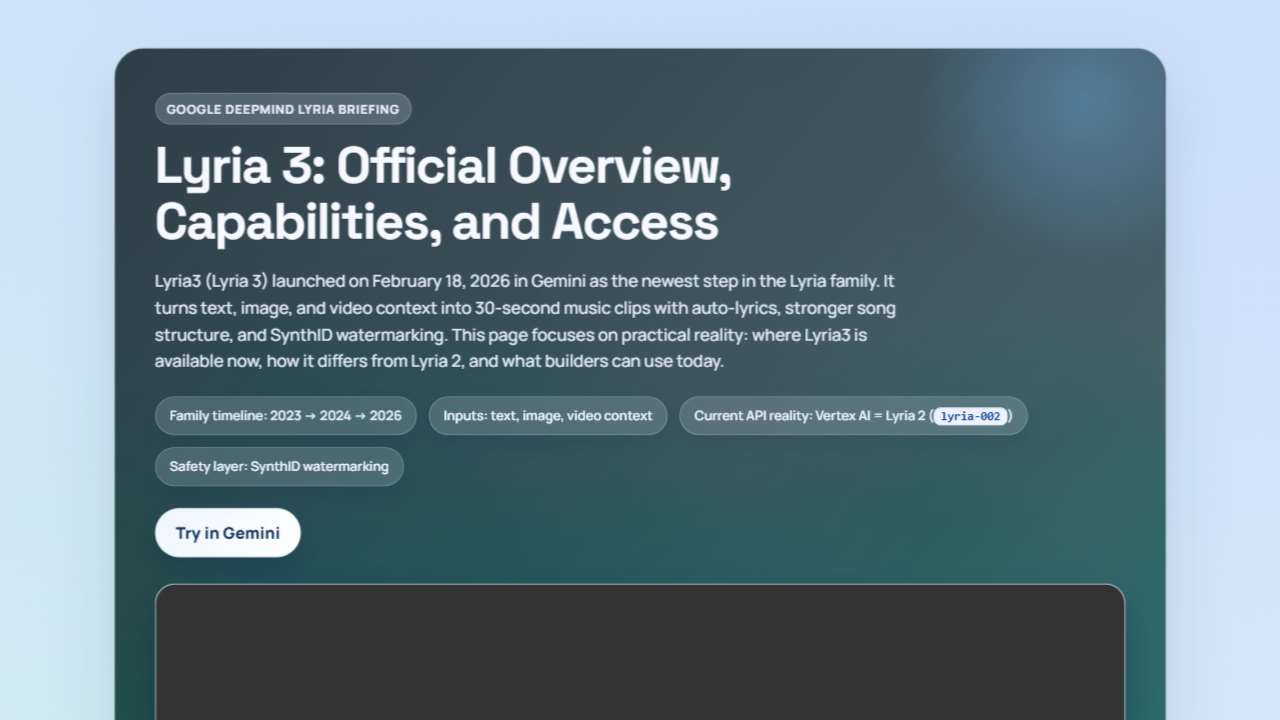Click the Try in Gemini button
Image resolution: width=1280 pixels, height=720 pixels.
tap(227, 533)
